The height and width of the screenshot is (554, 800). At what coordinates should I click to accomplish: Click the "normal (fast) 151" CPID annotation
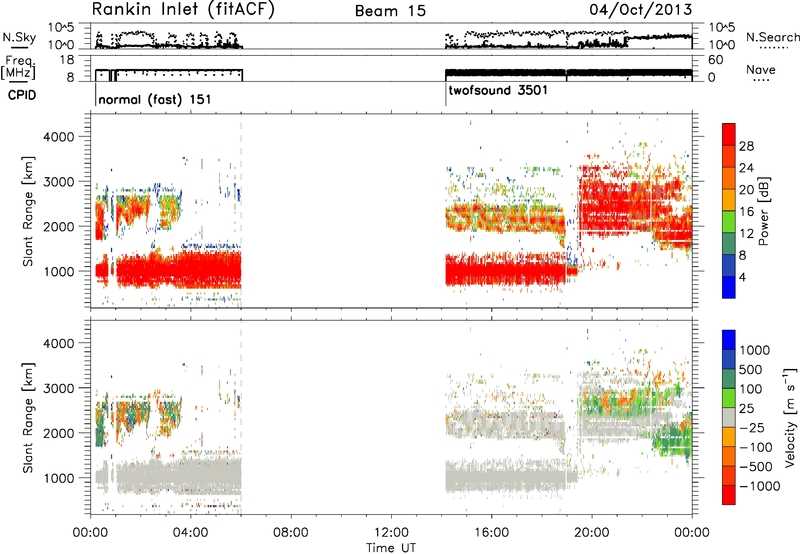click(x=155, y=99)
